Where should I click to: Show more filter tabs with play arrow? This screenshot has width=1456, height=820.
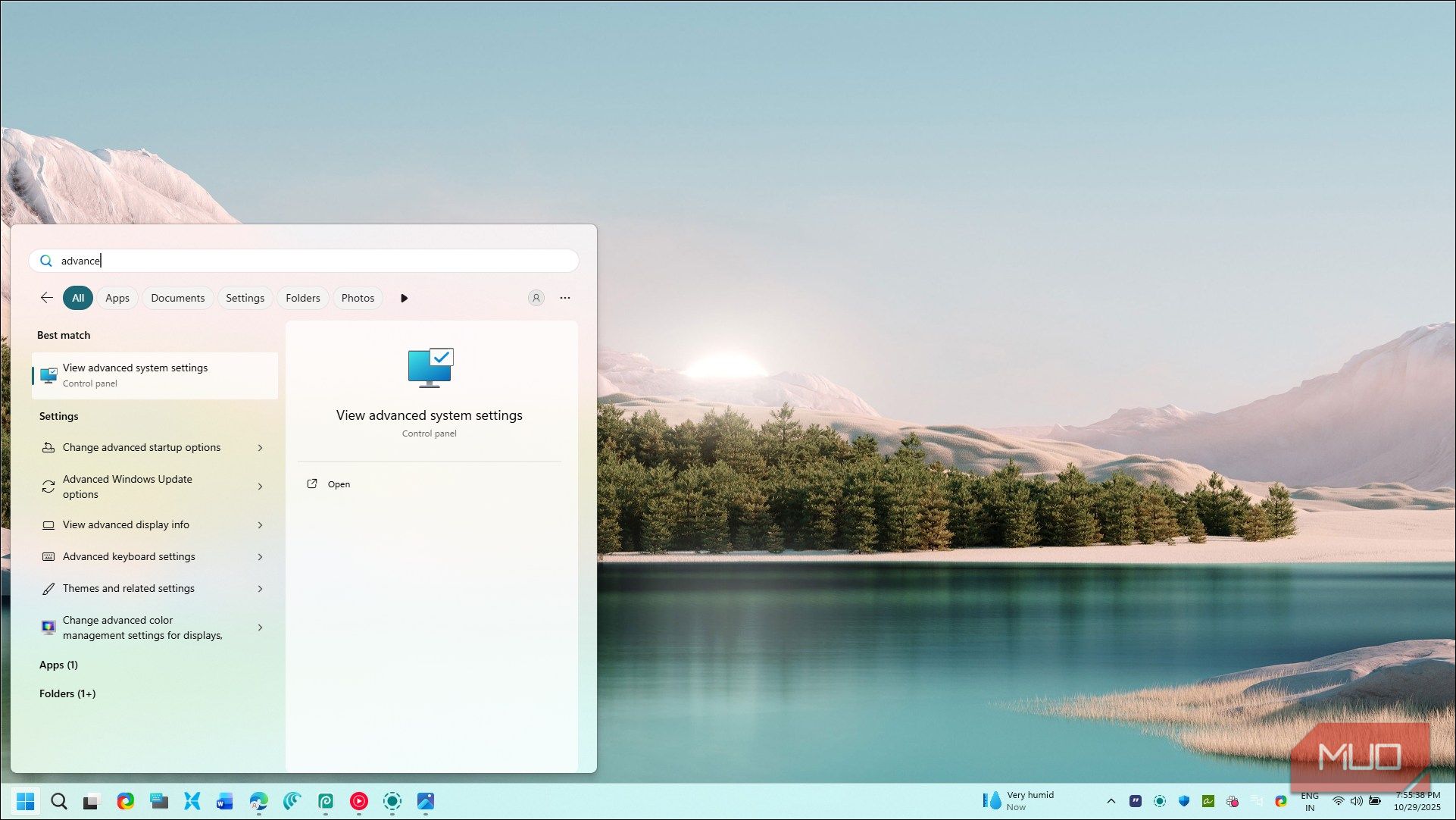pyautogui.click(x=404, y=298)
